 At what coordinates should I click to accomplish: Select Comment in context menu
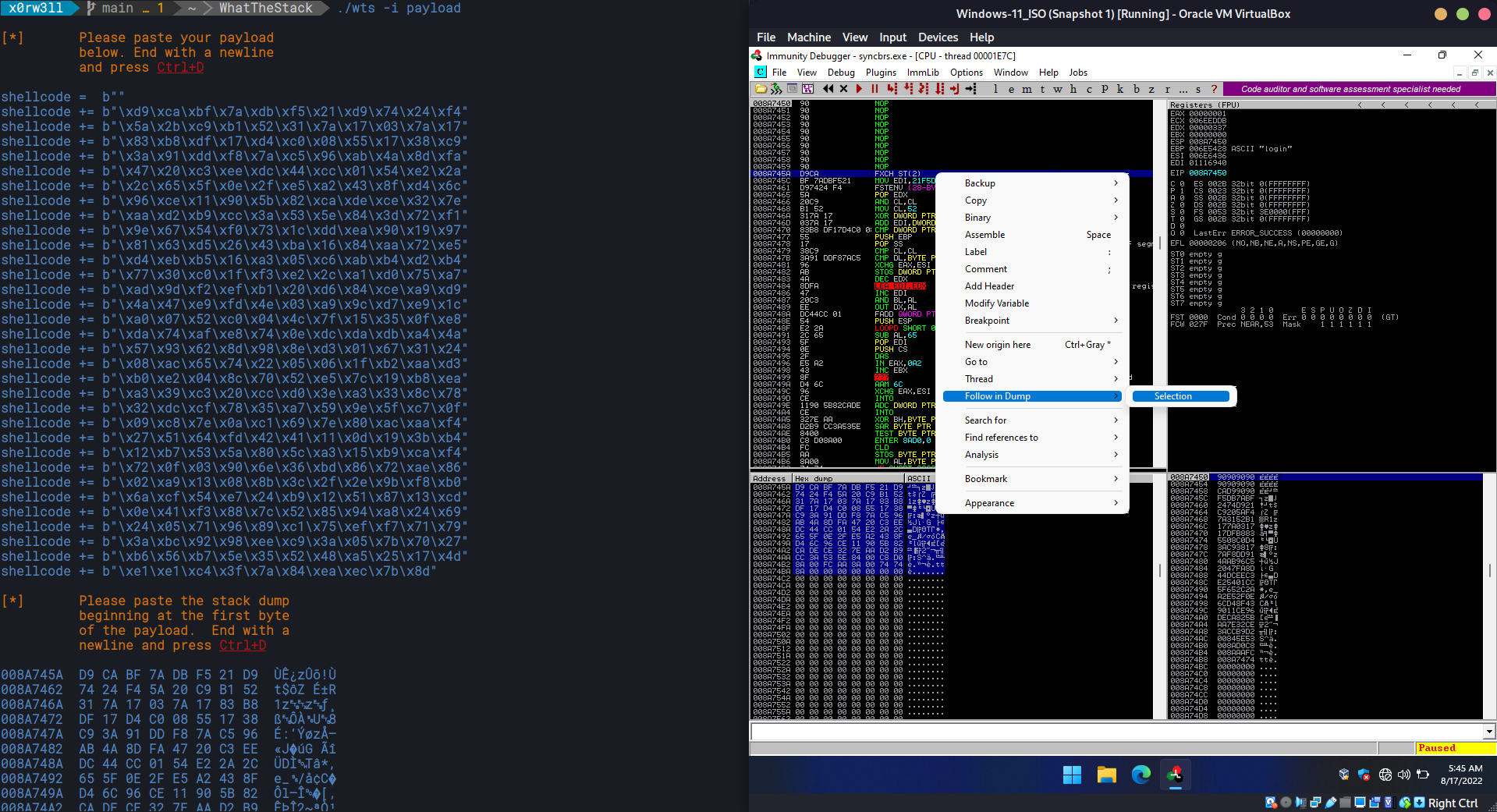1032,269
